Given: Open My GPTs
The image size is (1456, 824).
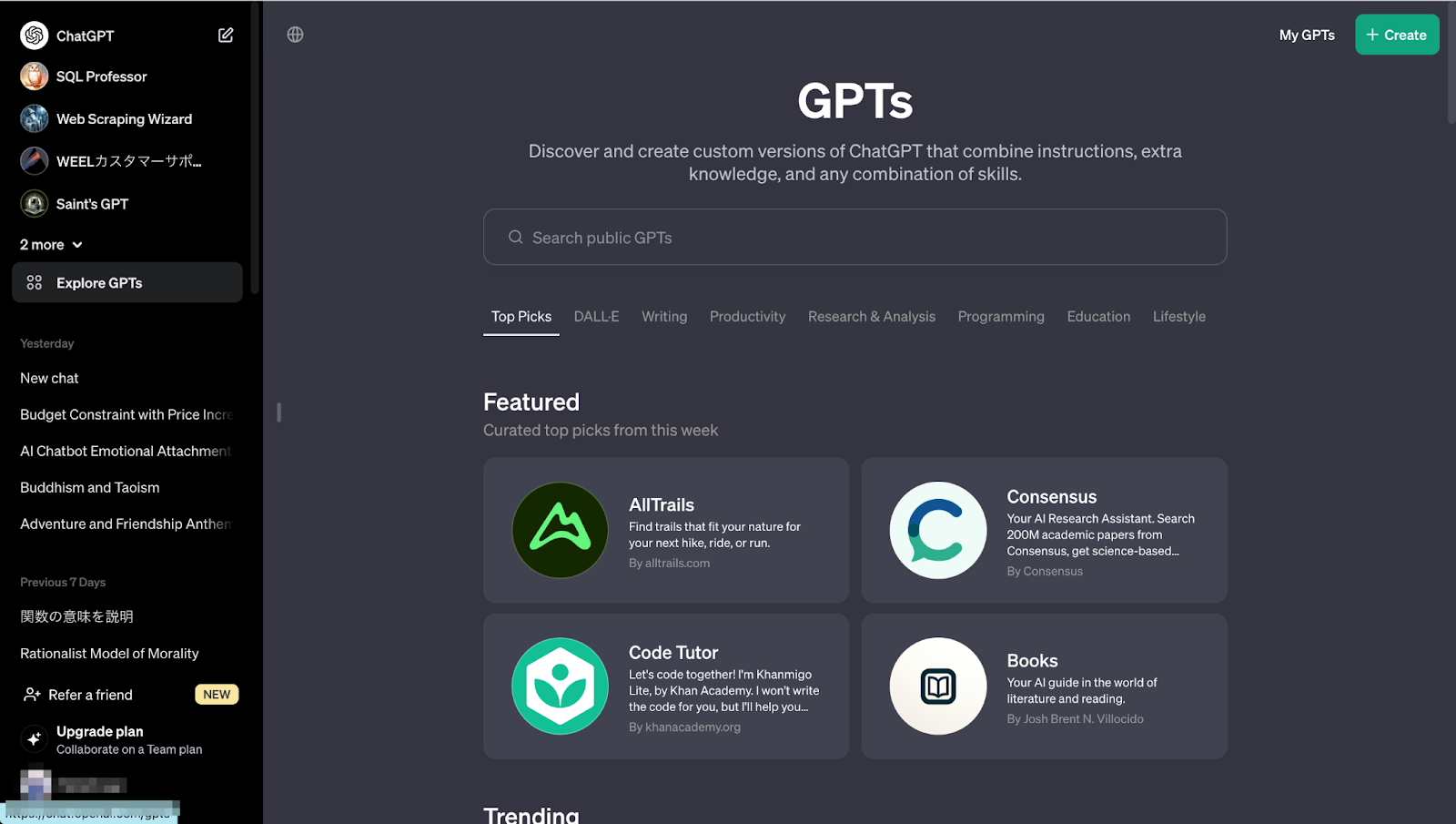Looking at the screenshot, I should tap(1307, 35).
